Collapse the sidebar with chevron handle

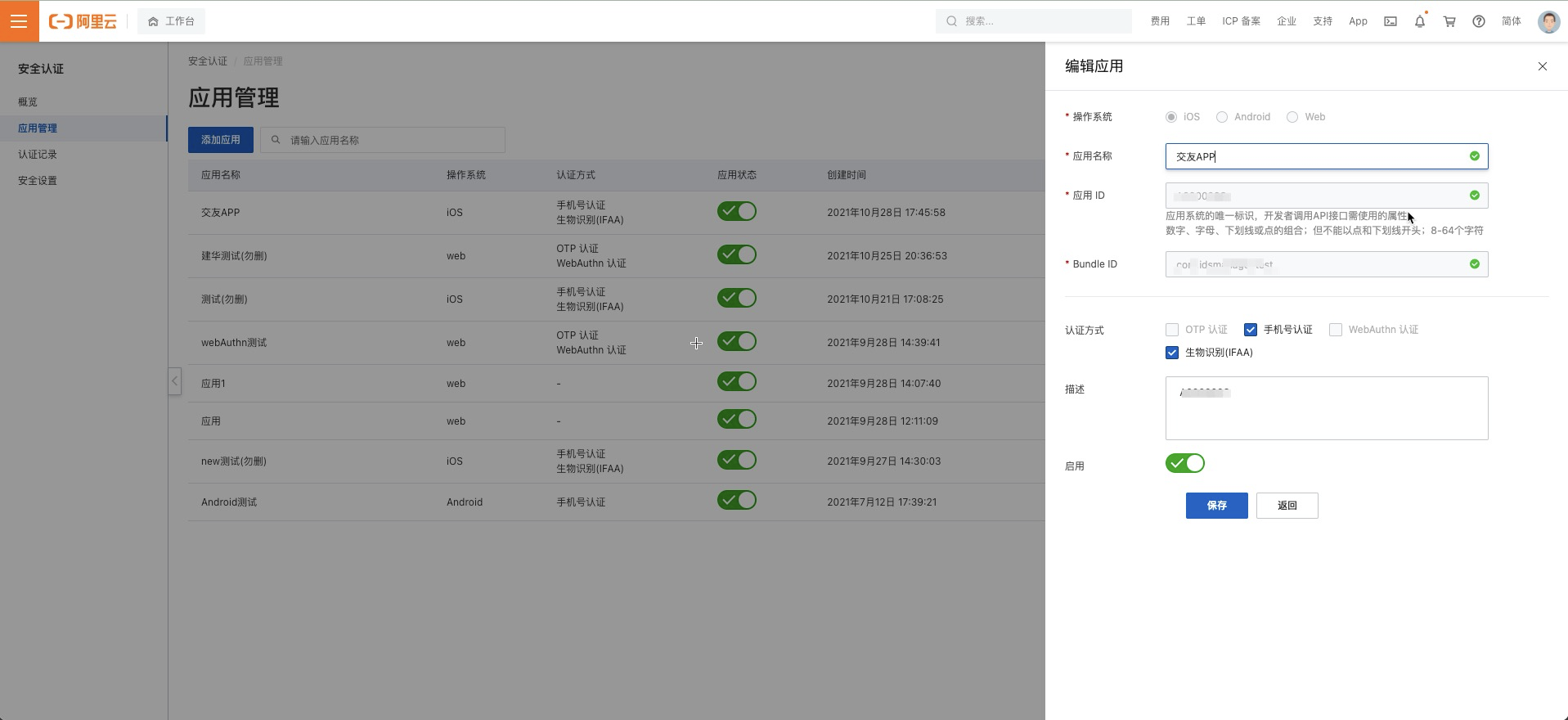(x=174, y=381)
